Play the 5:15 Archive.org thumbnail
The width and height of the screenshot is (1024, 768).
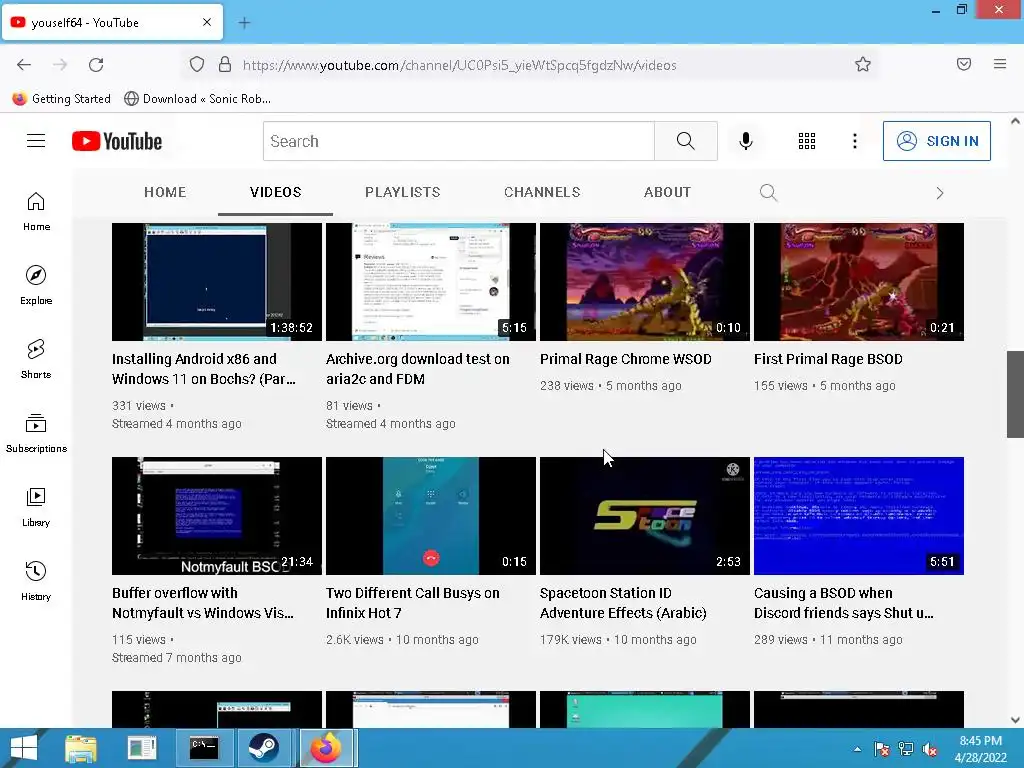pos(431,282)
